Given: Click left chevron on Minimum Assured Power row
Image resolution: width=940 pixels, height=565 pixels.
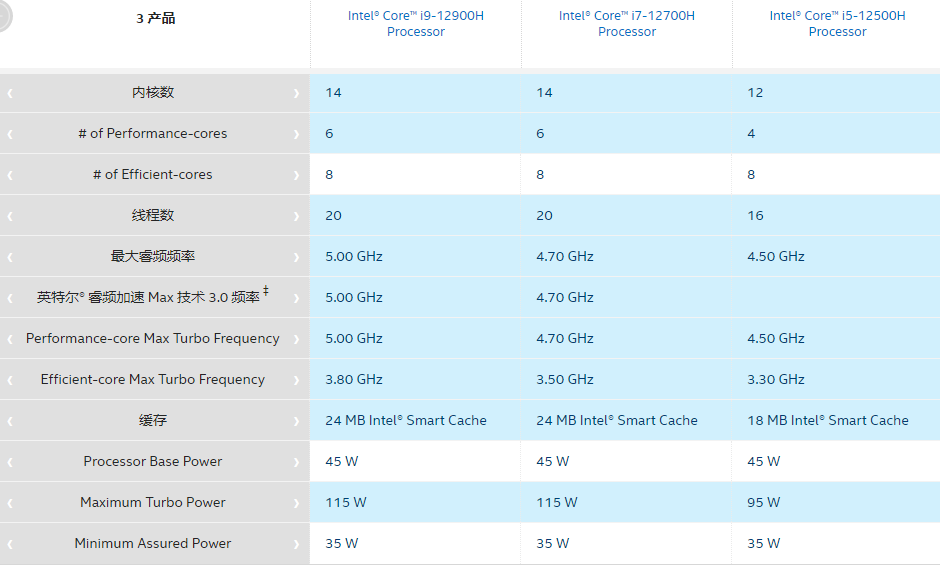Looking at the screenshot, I should (x=10, y=544).
